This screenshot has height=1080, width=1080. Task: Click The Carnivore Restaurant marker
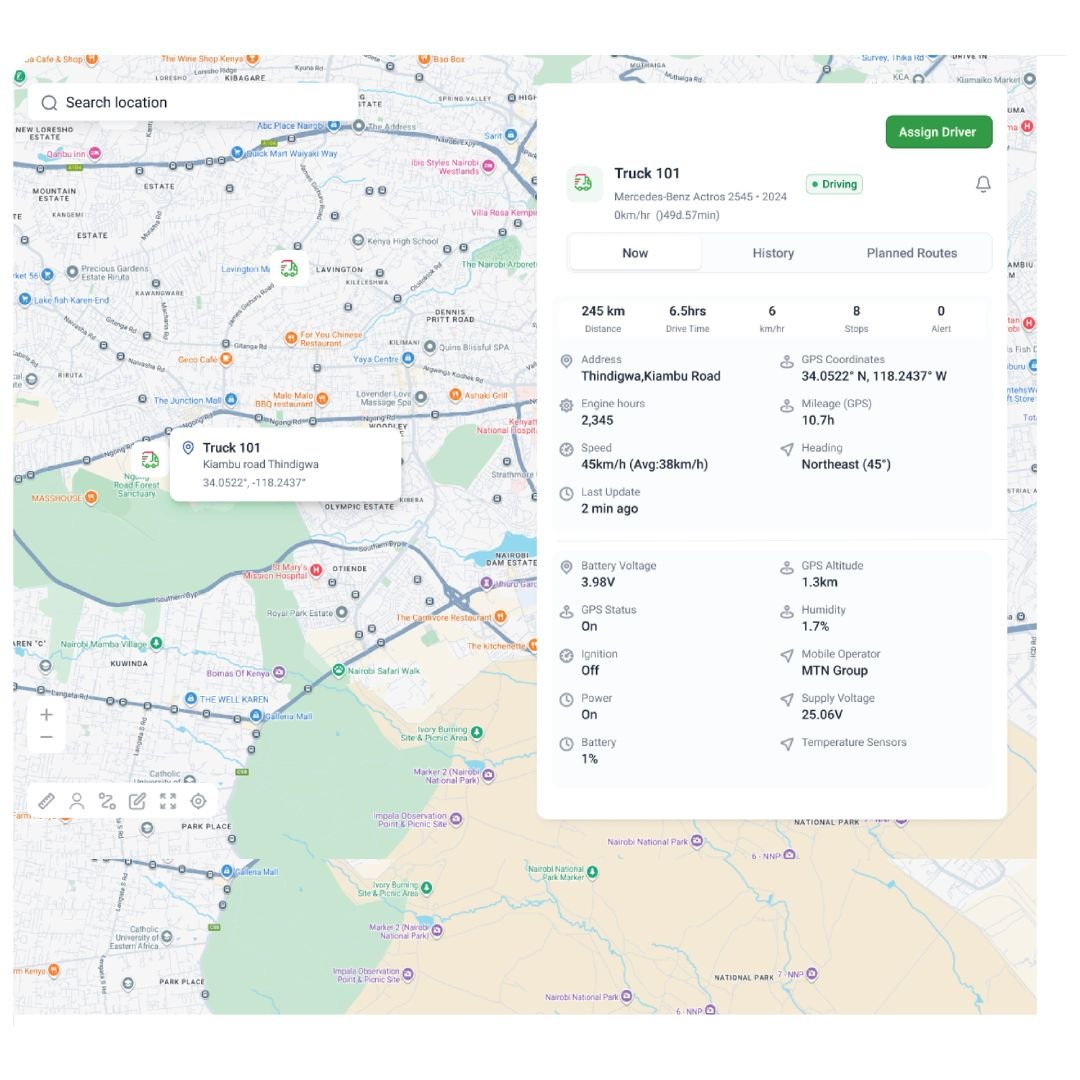click(501, 616)
